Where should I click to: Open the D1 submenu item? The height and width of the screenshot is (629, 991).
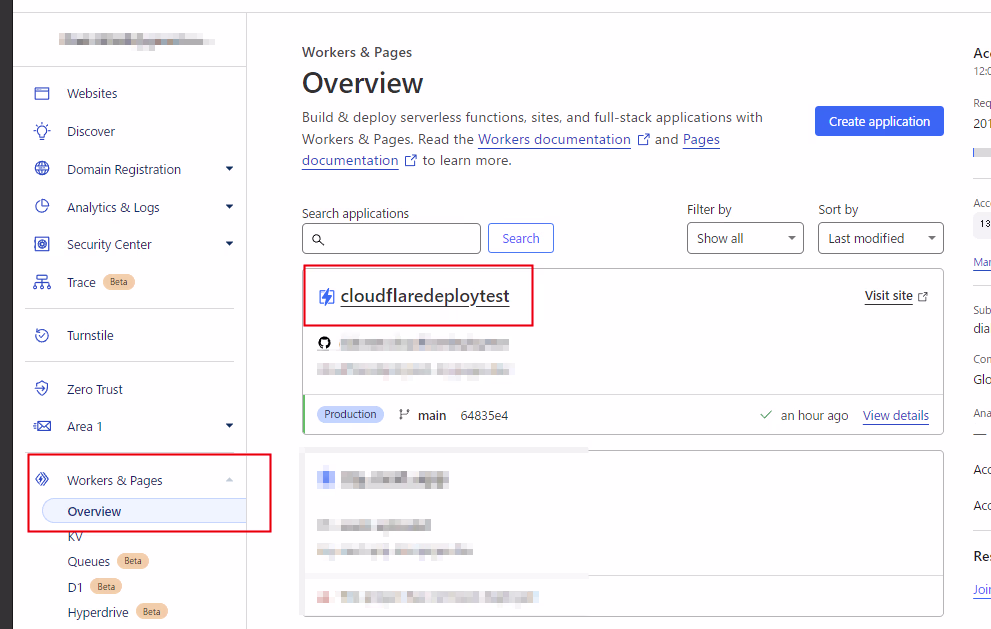75,587
